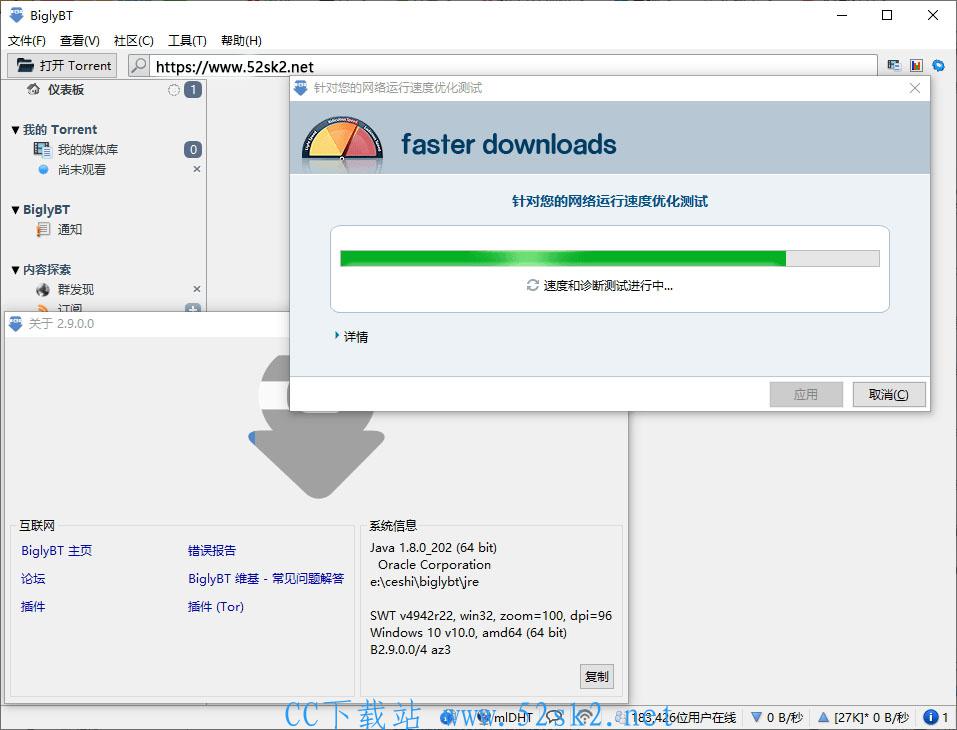Click the refresh icon beside 速度和诊断测试进行中
The image size is (957, 730).
533,285
